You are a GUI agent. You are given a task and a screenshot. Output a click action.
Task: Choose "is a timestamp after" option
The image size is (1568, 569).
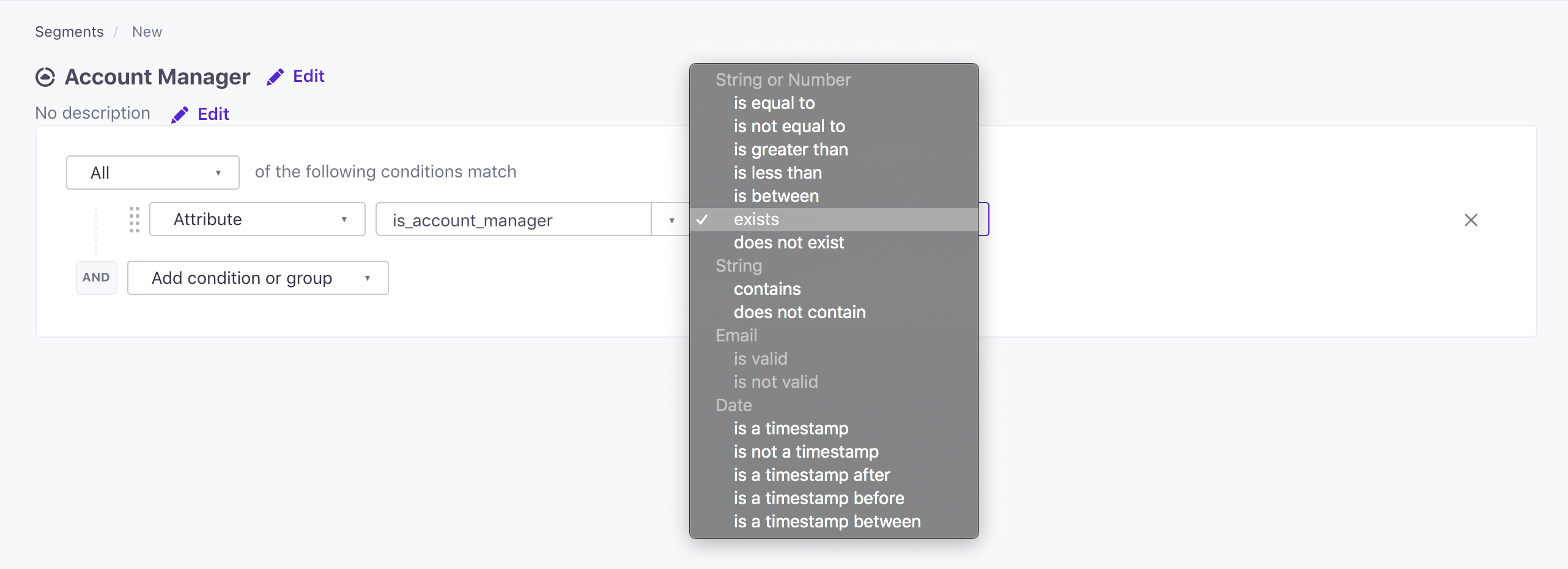pos(812,475)
